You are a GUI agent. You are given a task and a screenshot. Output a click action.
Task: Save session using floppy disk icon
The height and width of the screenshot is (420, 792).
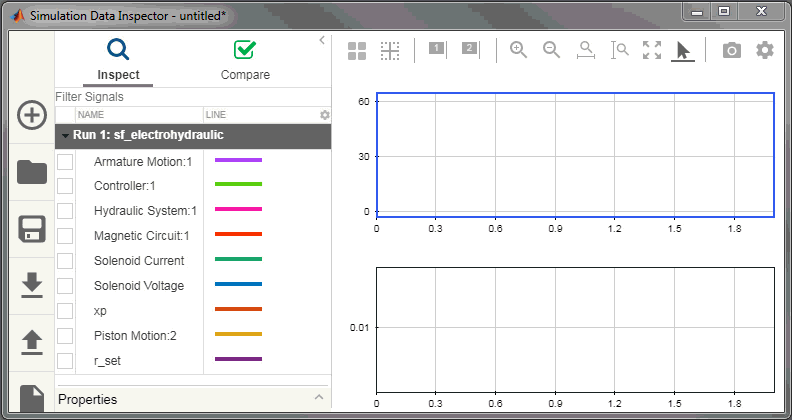32,229
